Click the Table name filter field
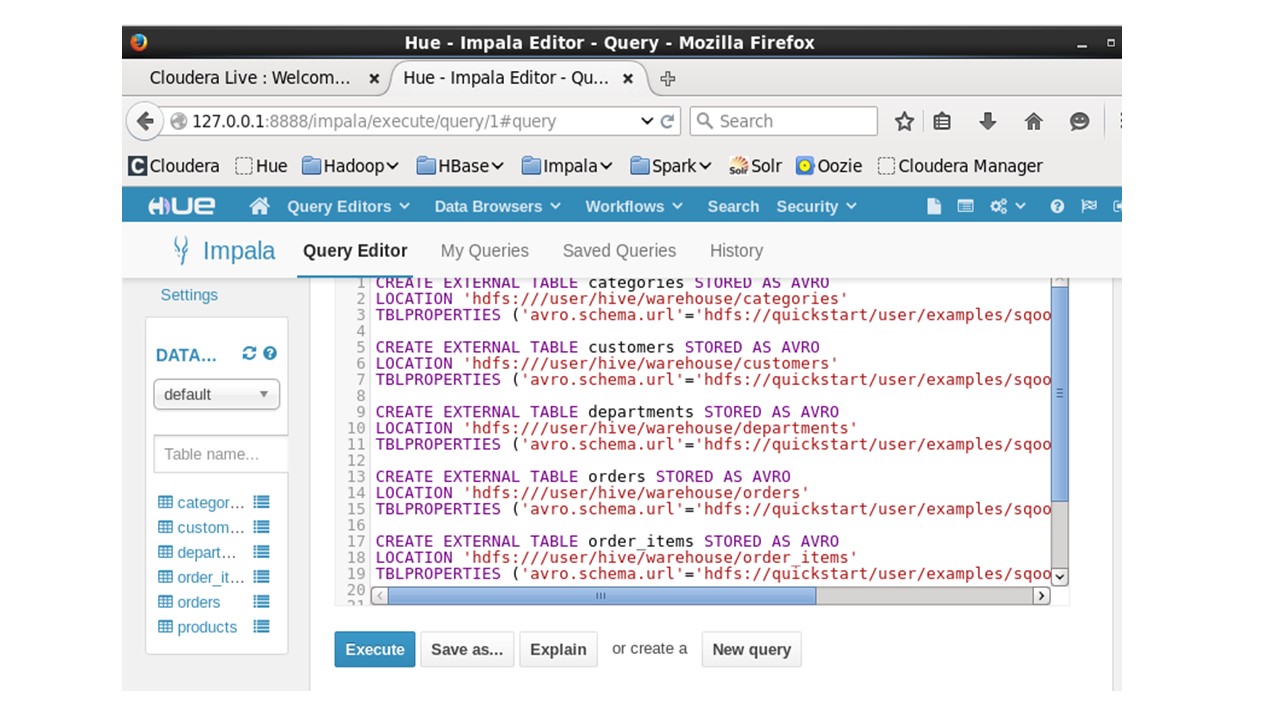Viewport: 1280px width, 720px height. coord(221,454)
